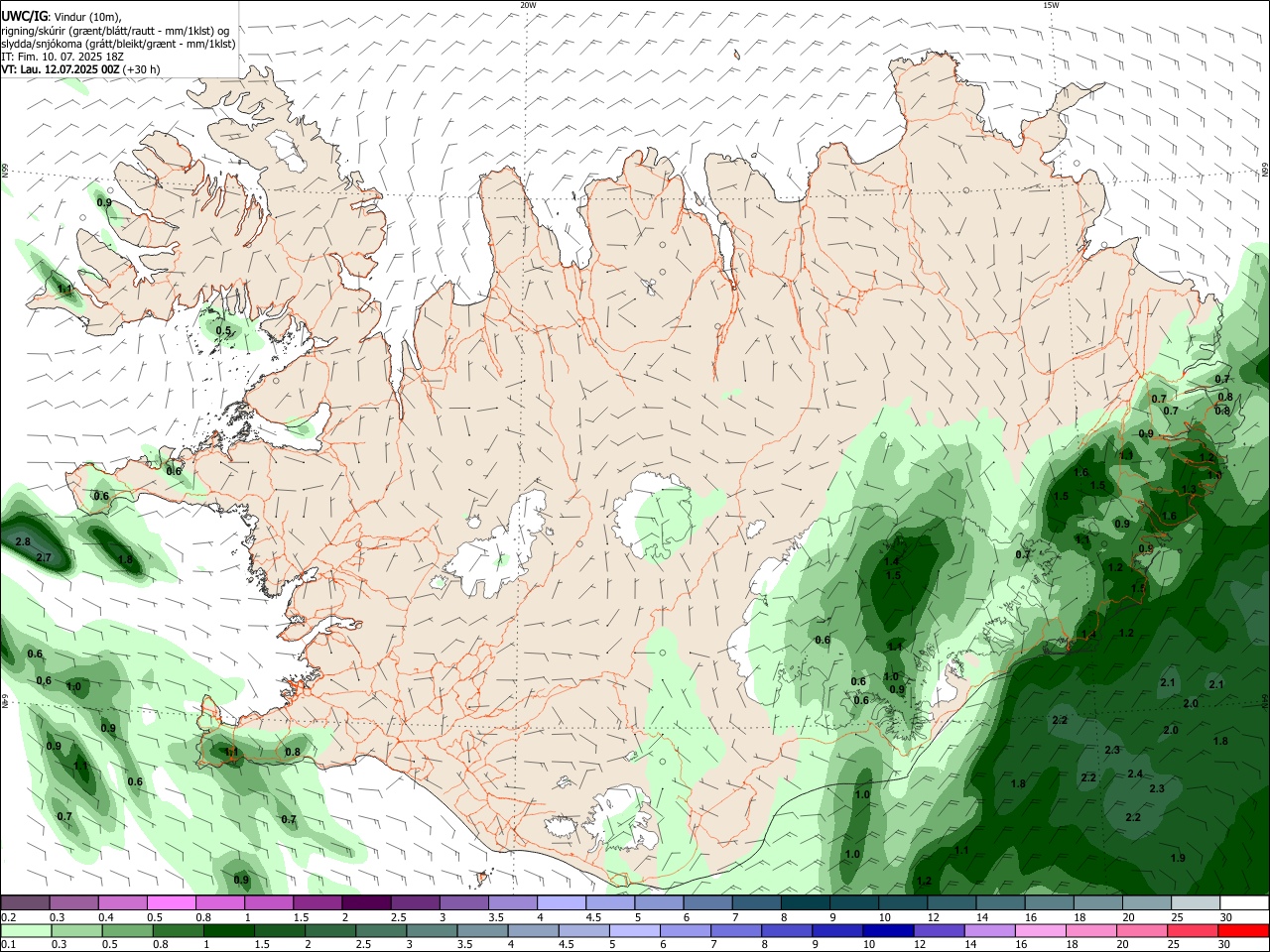This screenshot has height=952, width=1270.
Task: Pick the light purple 14 mm rain swatch
Action: (989, 931)
